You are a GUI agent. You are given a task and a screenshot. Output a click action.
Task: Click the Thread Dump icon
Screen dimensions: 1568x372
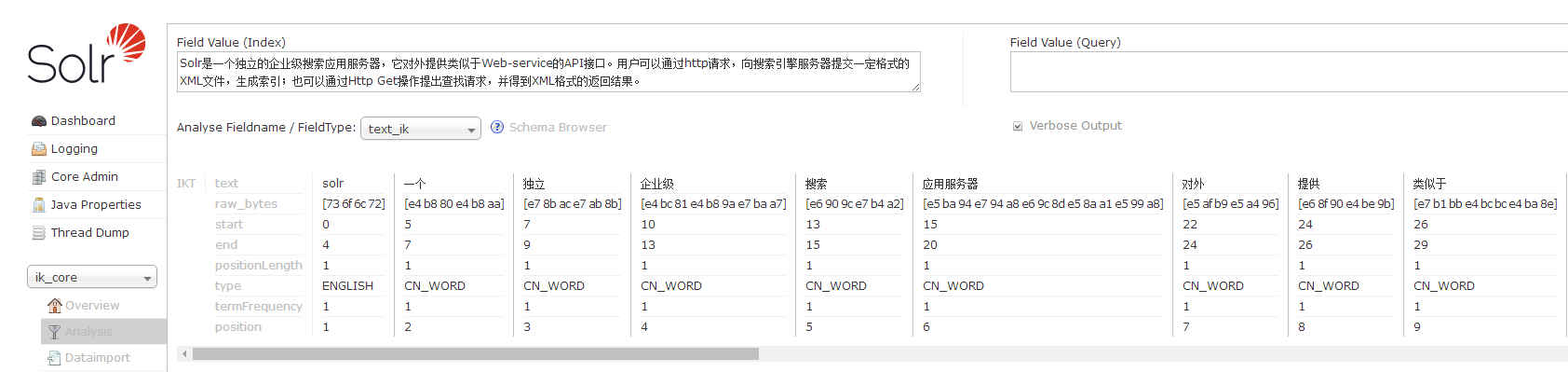click(x=39, y=233)
